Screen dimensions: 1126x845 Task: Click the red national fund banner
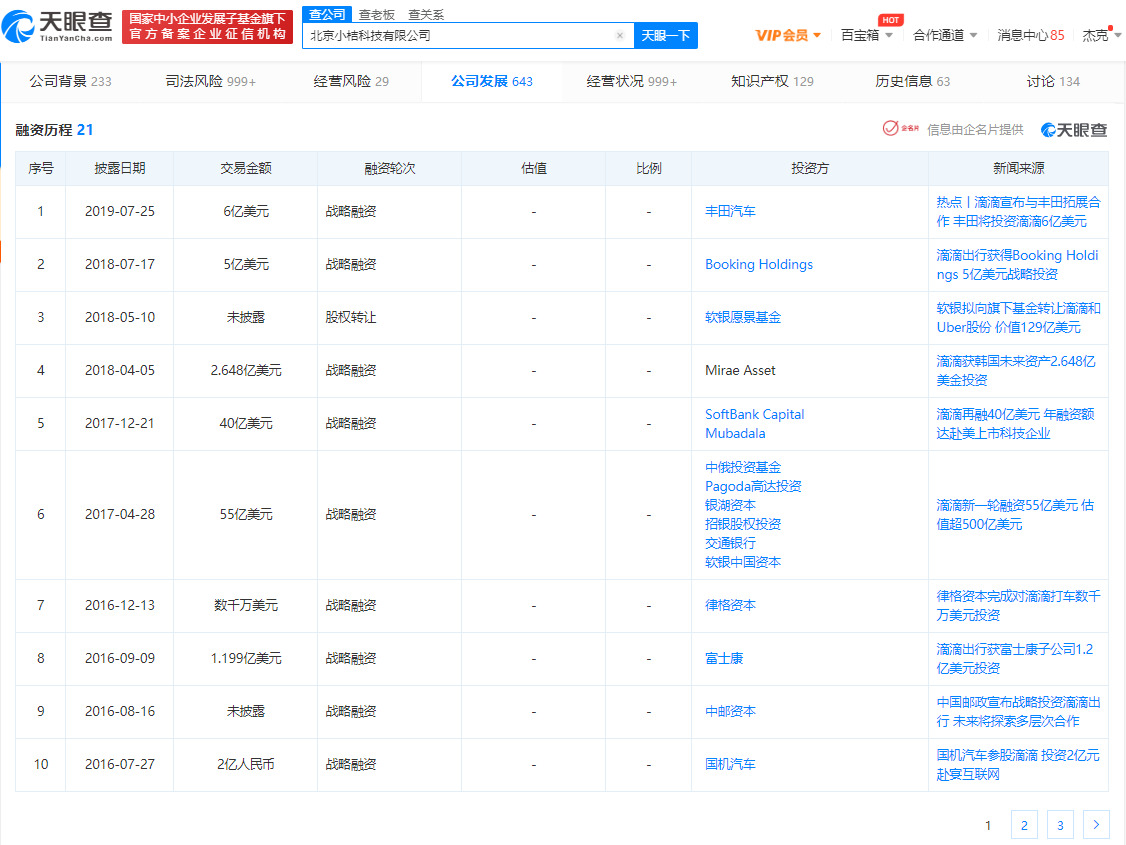208,27
